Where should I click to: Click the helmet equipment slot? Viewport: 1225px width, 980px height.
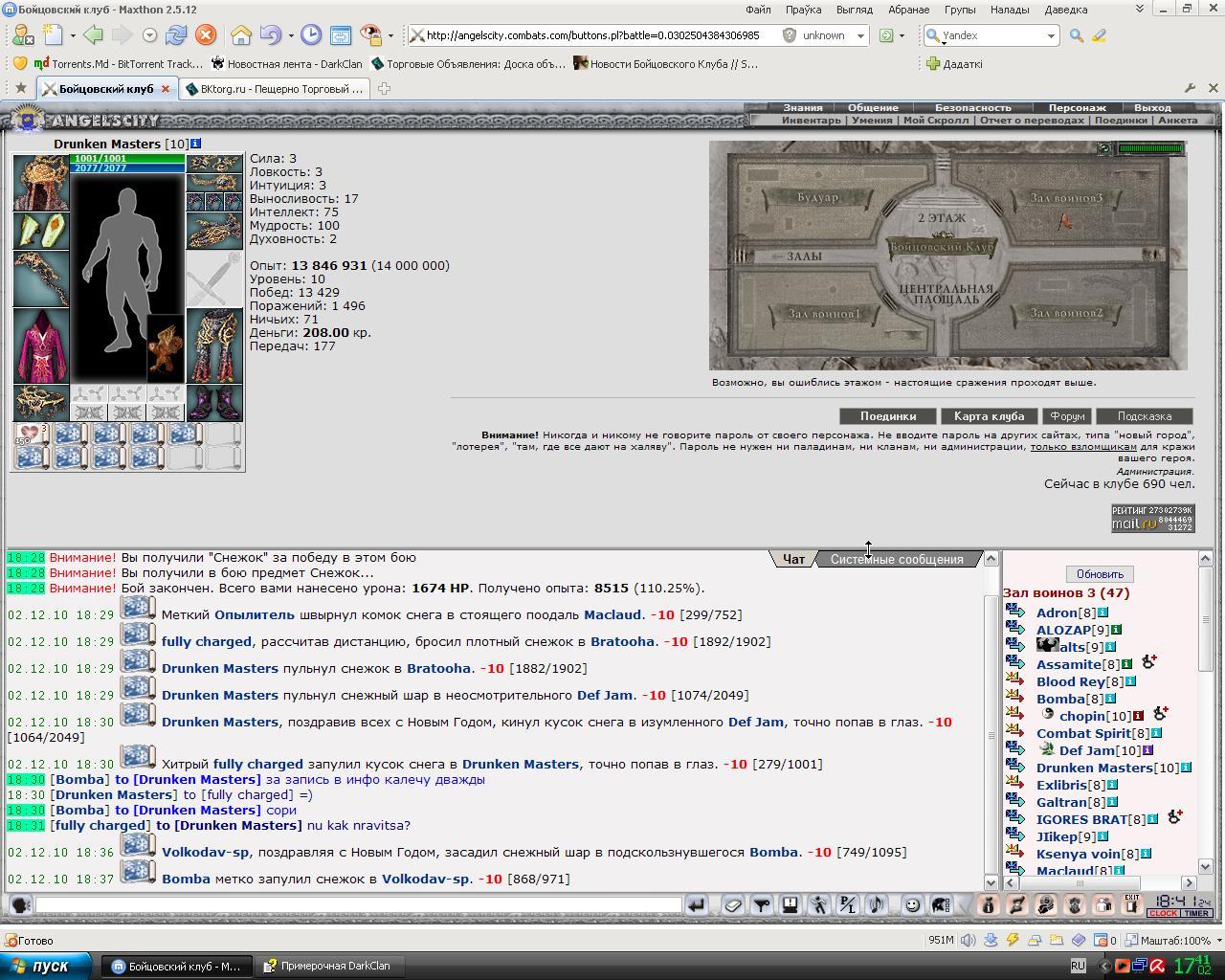41,182
